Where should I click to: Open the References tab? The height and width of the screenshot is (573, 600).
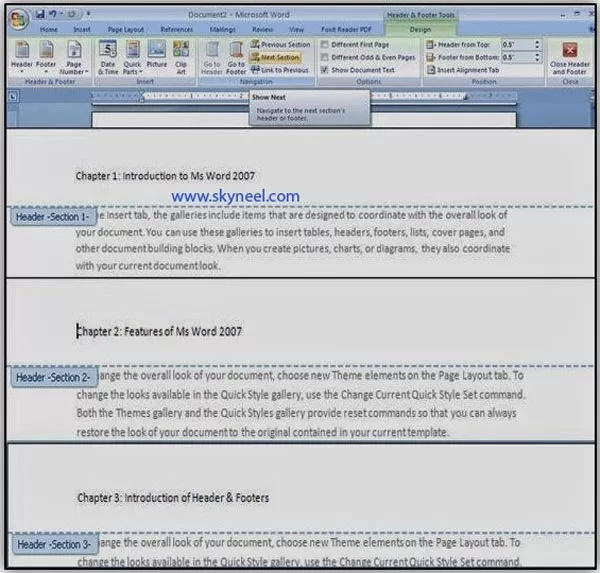coord(177,29)
